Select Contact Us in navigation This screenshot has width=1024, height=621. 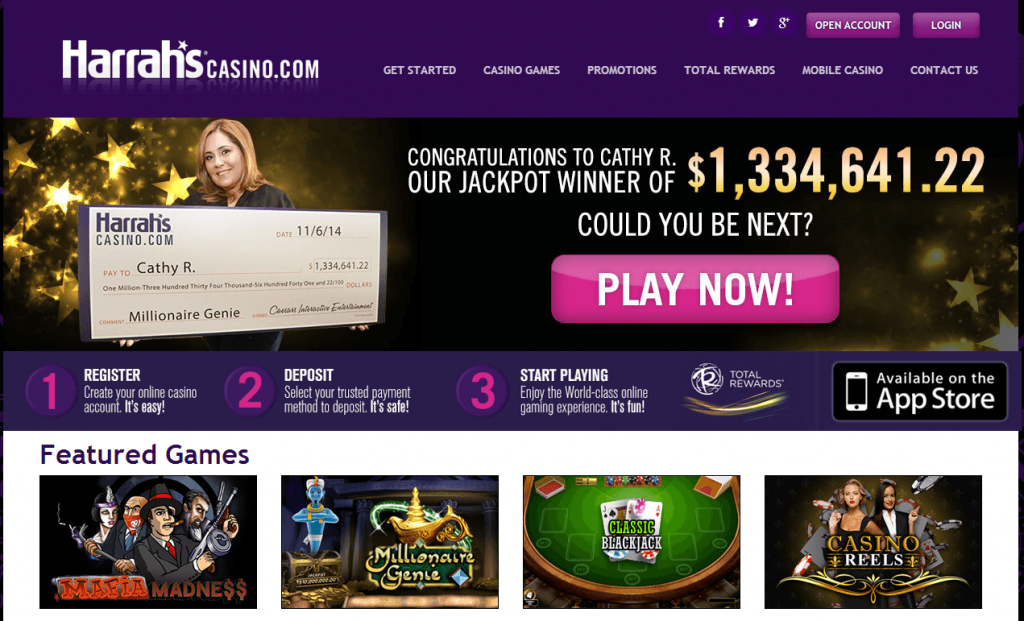944,70
